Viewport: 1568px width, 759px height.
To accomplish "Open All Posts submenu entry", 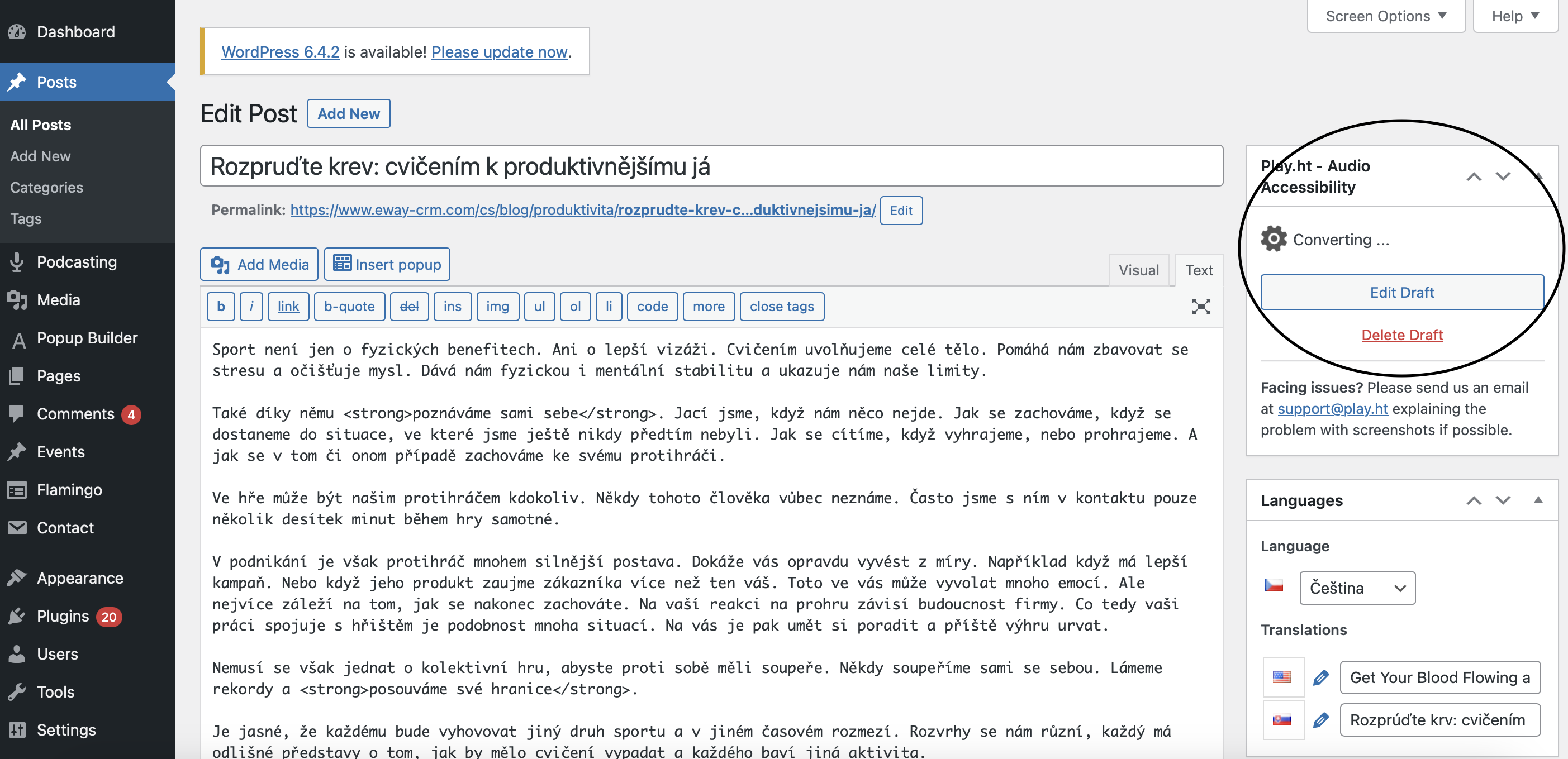I will pyautogui.click(x=41, y=125).
